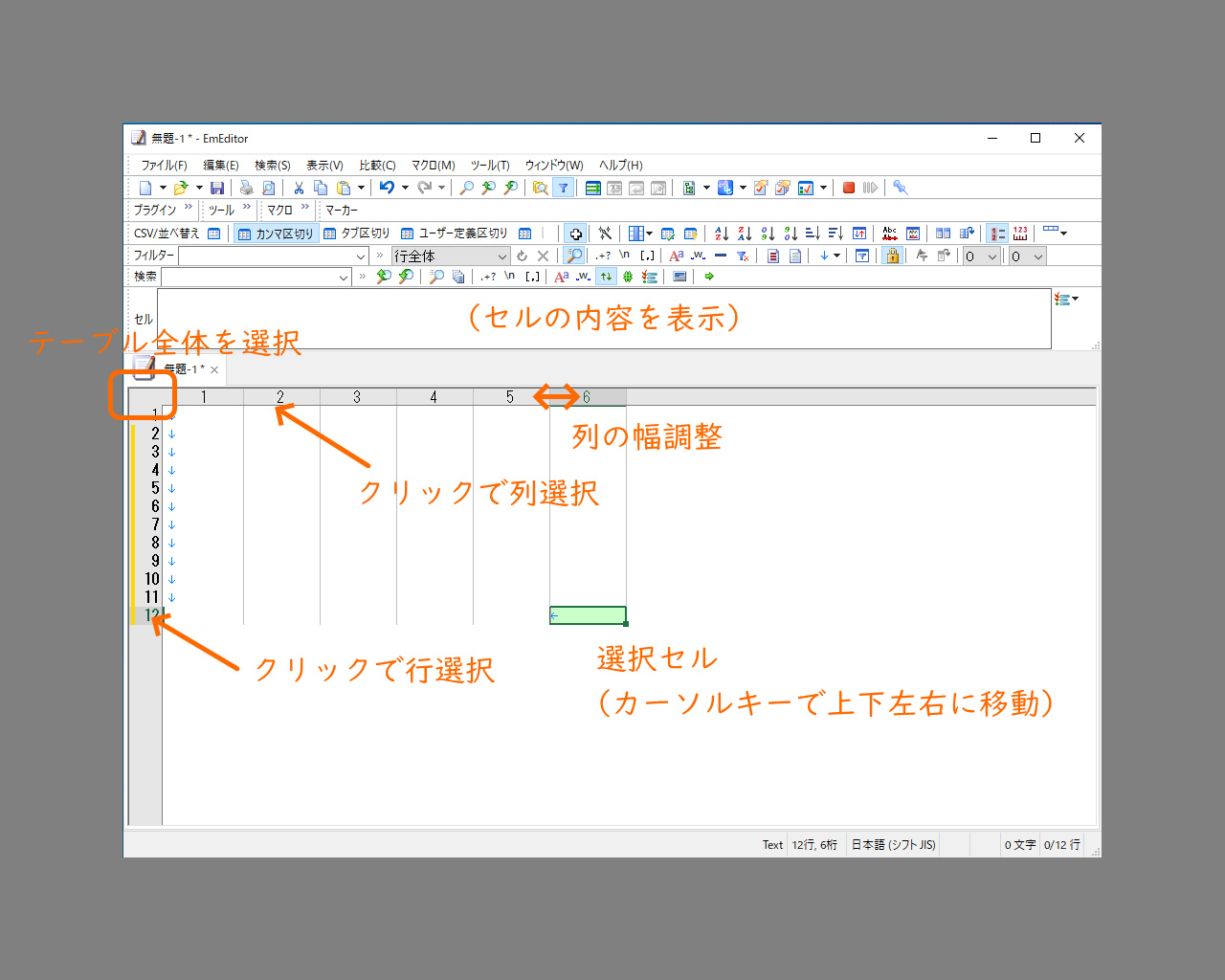Open the 行全体 dropdown
1225x980 pixels.
pos(504,256)
